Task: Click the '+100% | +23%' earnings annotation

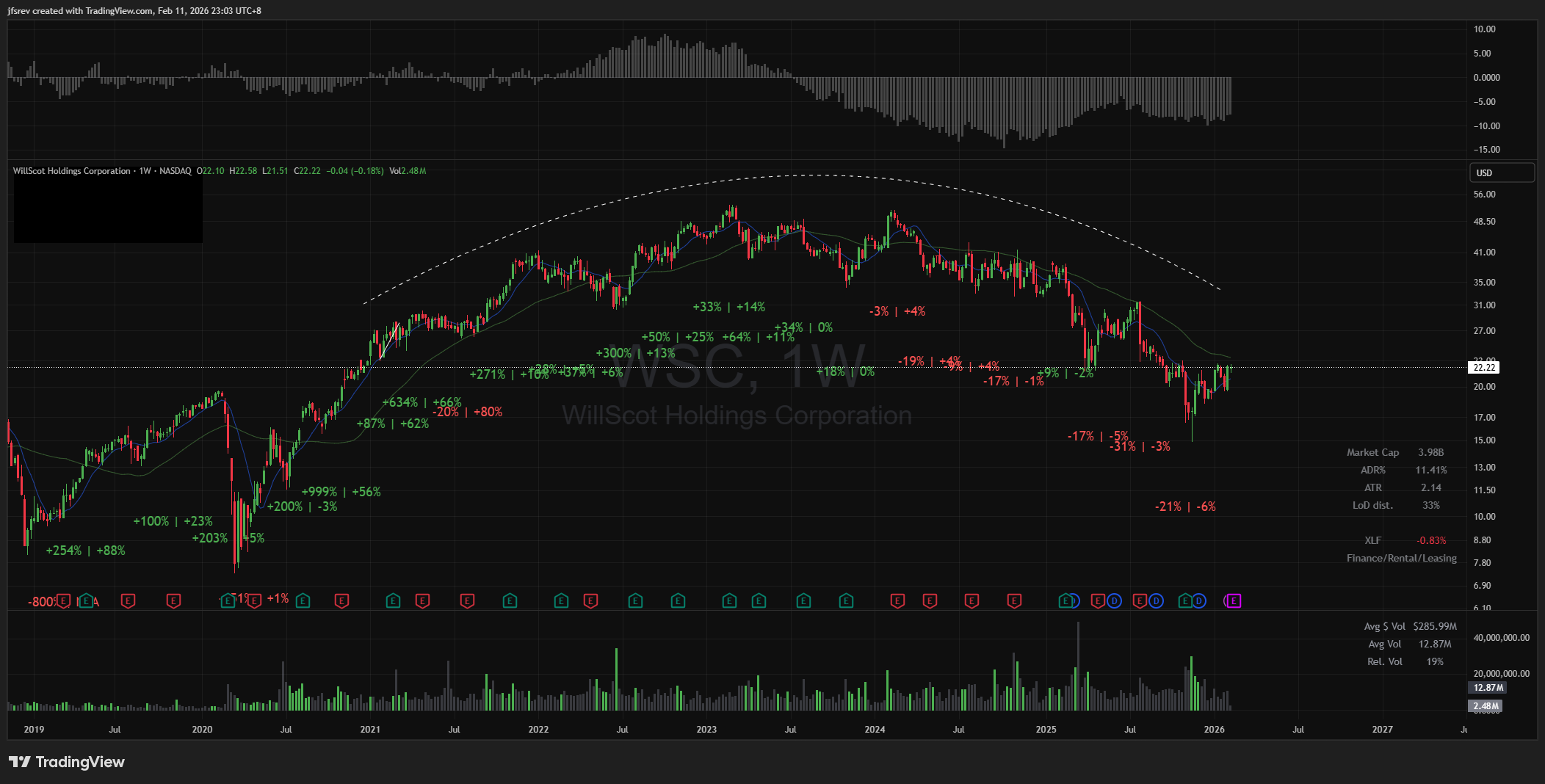Action: [x=173, y=521]
